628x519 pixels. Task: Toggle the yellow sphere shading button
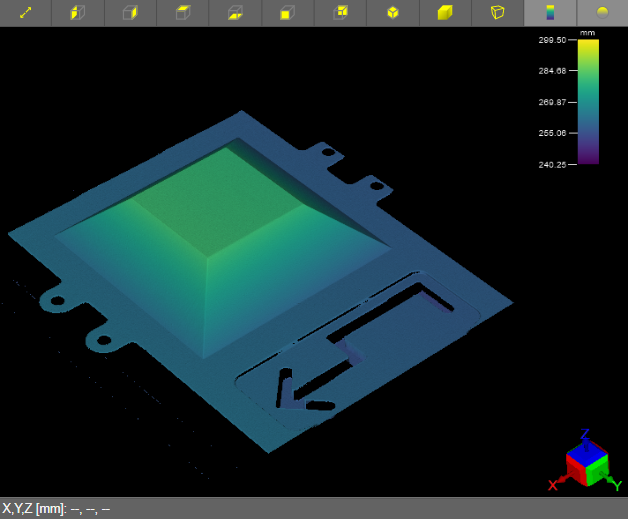click(602, 13)
